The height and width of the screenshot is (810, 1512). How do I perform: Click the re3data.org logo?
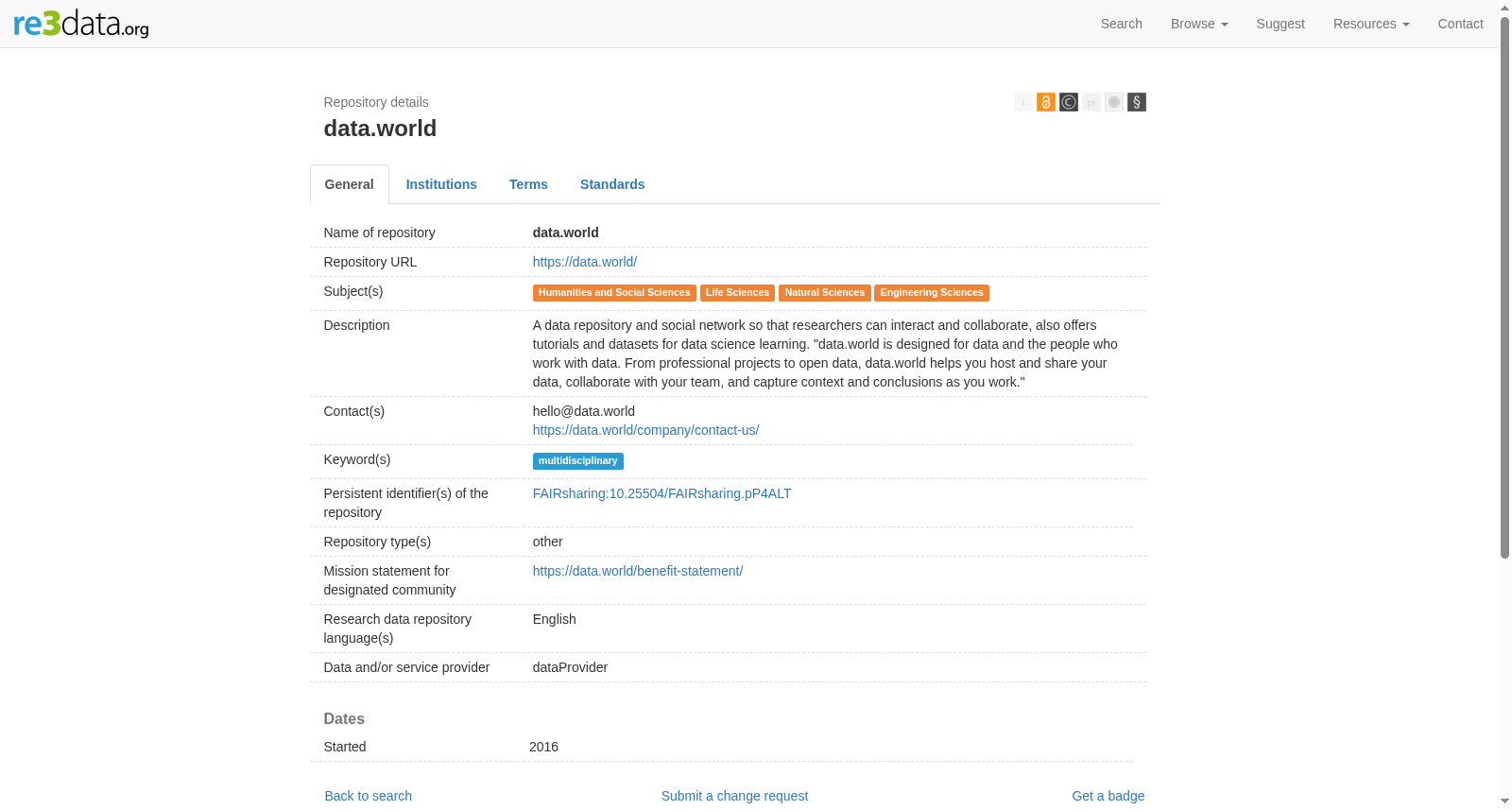pyautogui.click(x=81, y=23)
